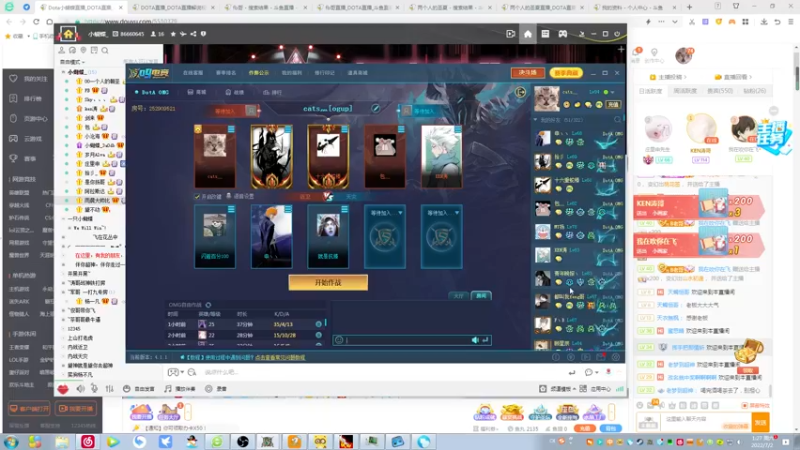800x450 pixels.
Task: Click the 开始作战 start battle button
Action: pyautogui.click(x=328, y=283)
